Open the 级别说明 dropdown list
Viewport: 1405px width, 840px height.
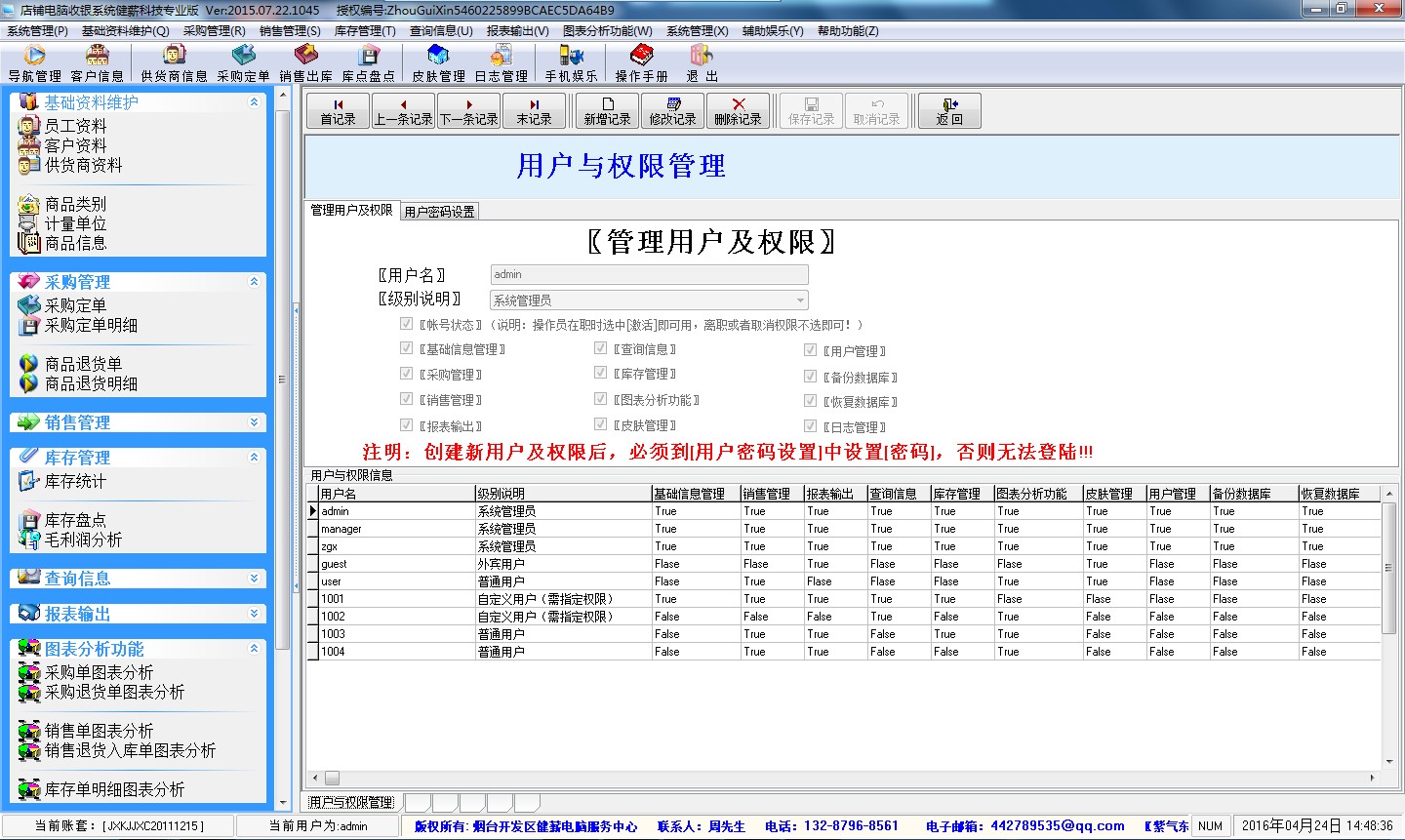coord(800,300)
